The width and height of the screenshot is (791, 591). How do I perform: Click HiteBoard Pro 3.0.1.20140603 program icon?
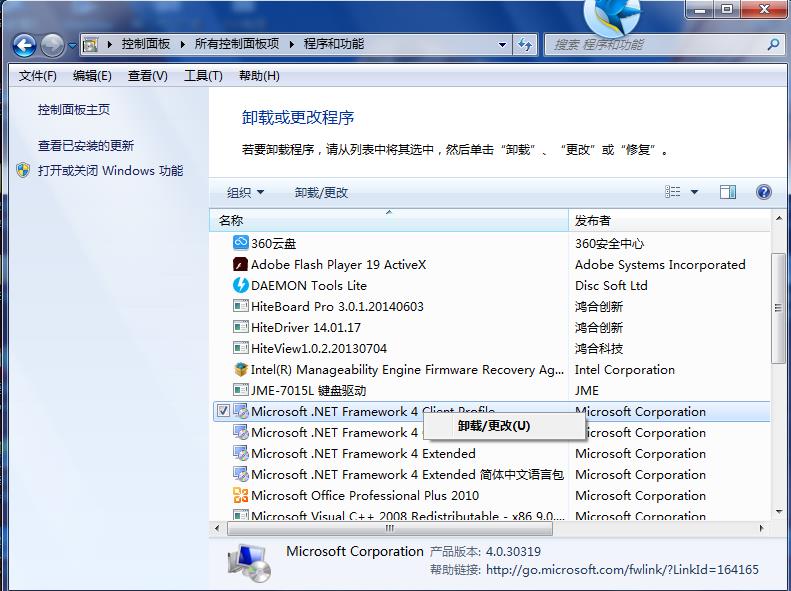(241, 306)
